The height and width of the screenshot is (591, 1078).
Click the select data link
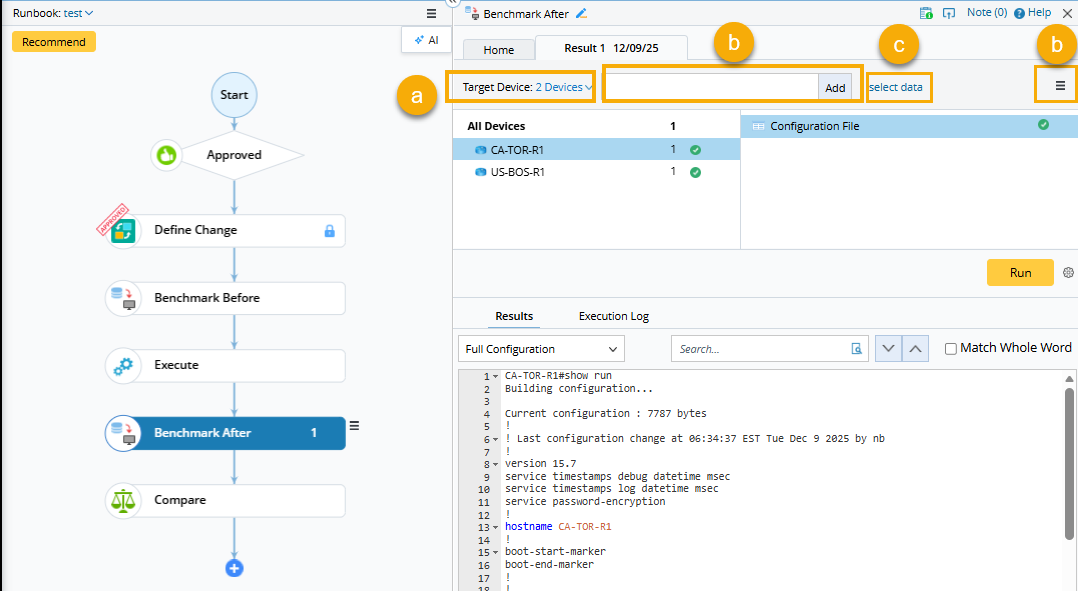pos(896,88)
